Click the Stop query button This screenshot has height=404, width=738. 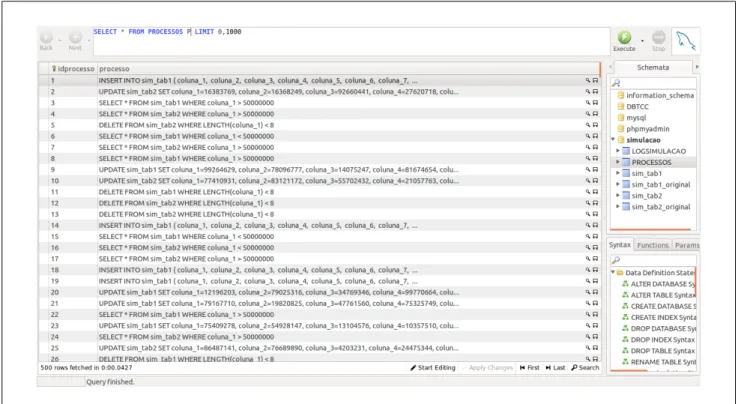[658, 40]
